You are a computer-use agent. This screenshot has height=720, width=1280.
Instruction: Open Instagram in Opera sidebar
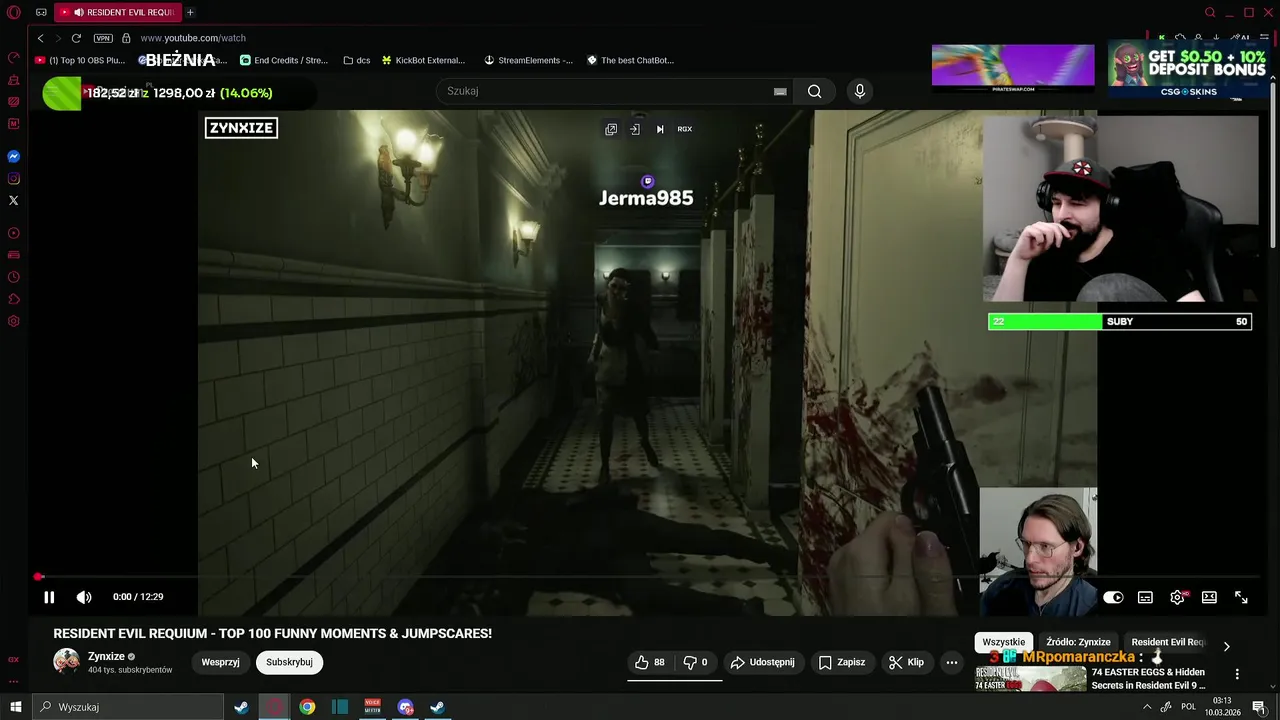14,179
